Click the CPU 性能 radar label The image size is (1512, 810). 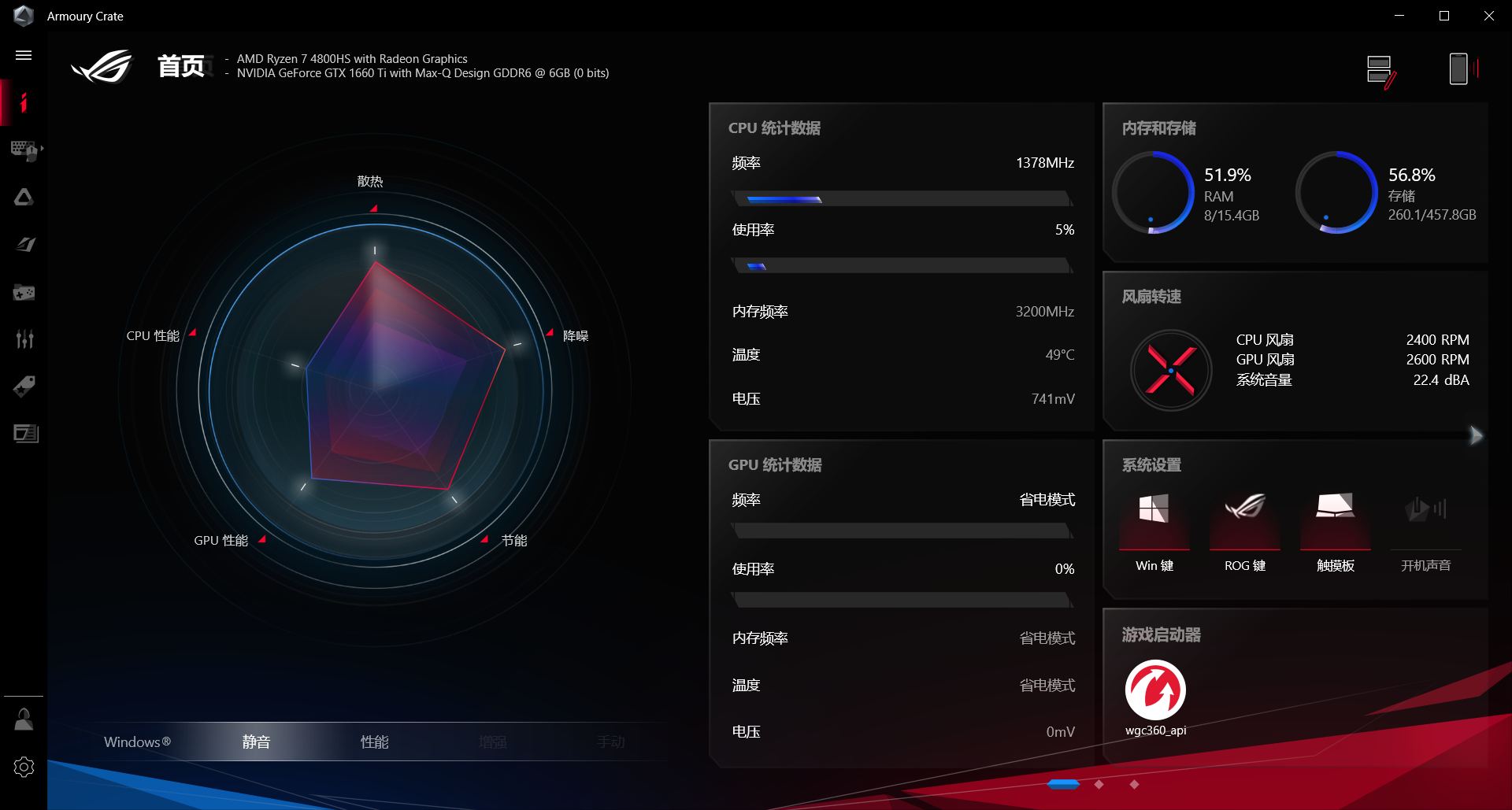(154, 336)
